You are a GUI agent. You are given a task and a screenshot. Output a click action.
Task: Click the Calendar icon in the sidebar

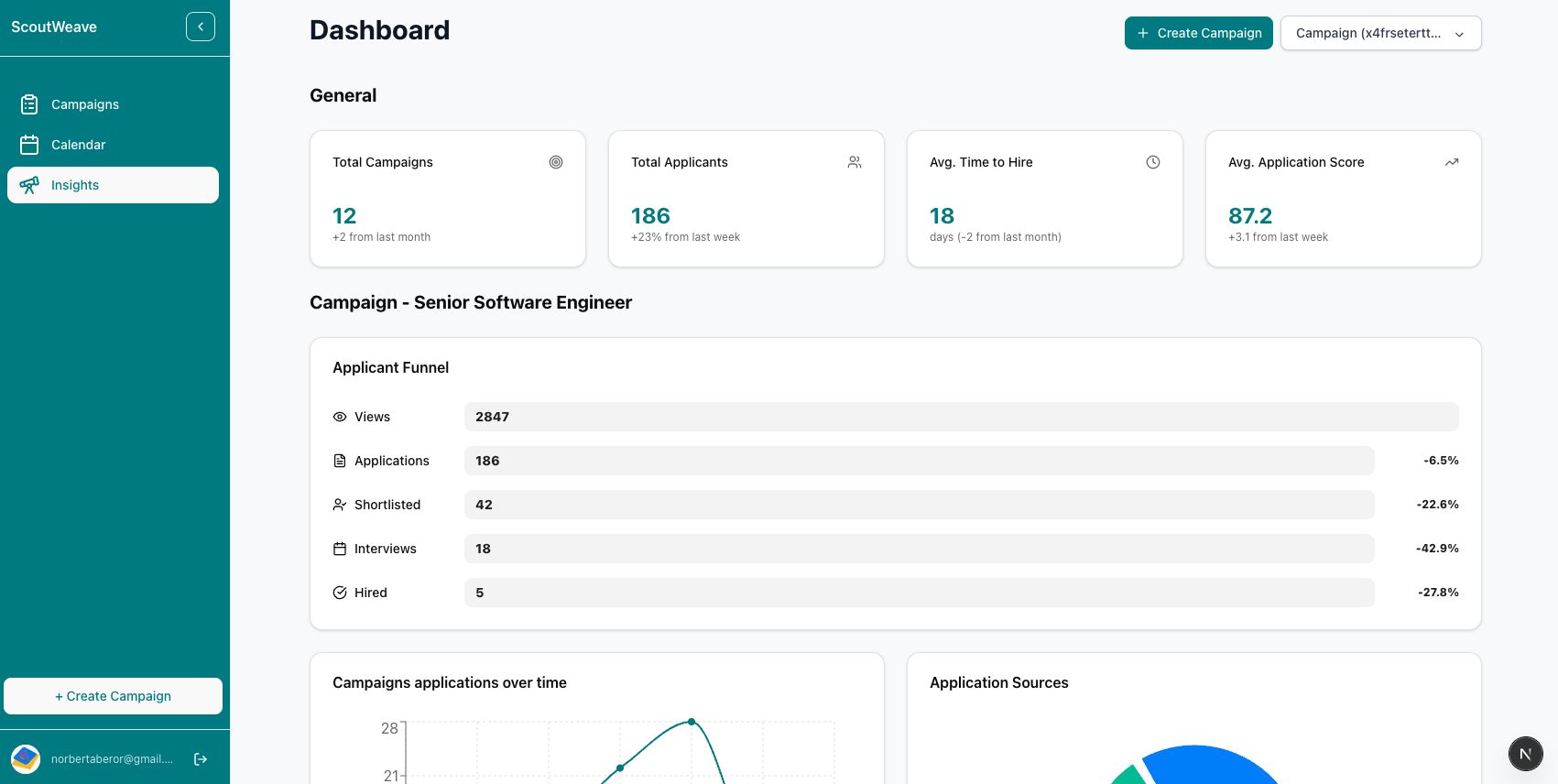pyautogui.click(x=29, y=145)
